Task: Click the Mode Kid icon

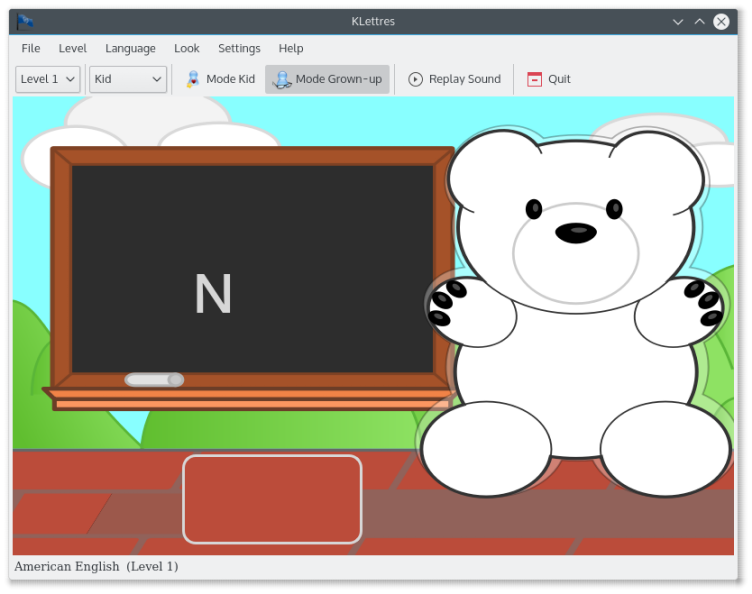Action: click(192, 79)
